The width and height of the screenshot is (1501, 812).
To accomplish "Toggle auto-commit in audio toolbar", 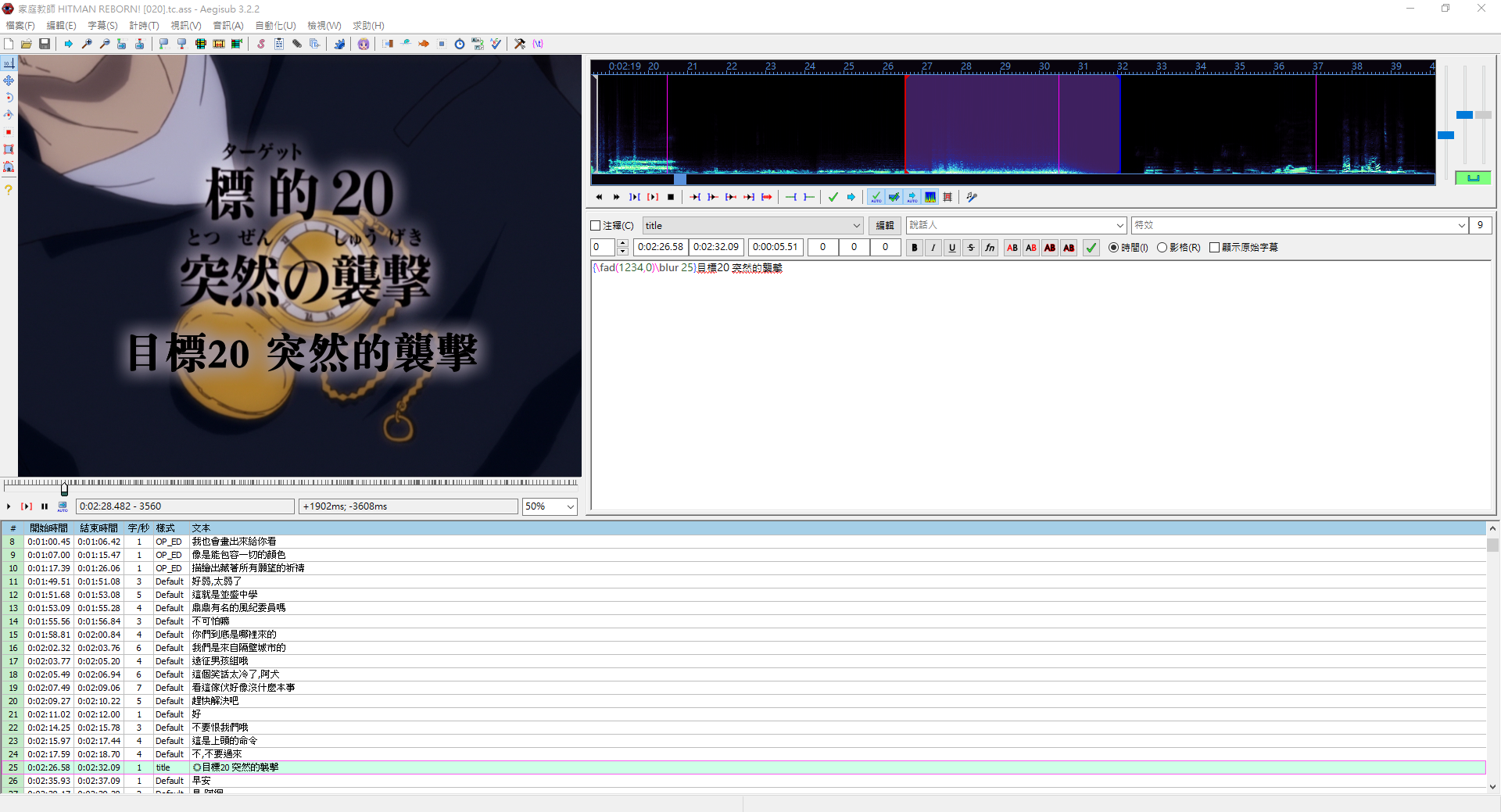I will [876, 197].
